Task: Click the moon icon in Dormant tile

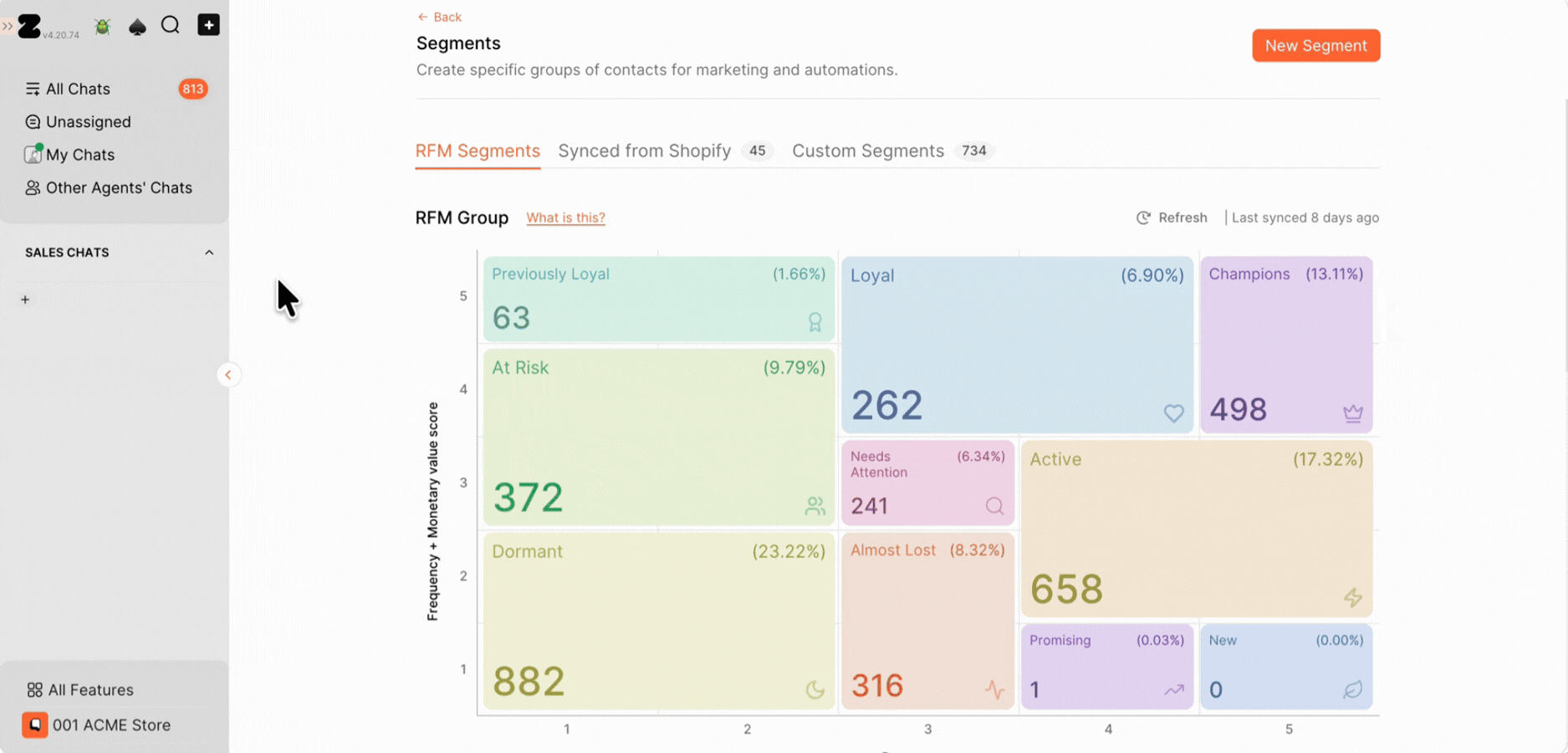Action: [x=815, y=689]
